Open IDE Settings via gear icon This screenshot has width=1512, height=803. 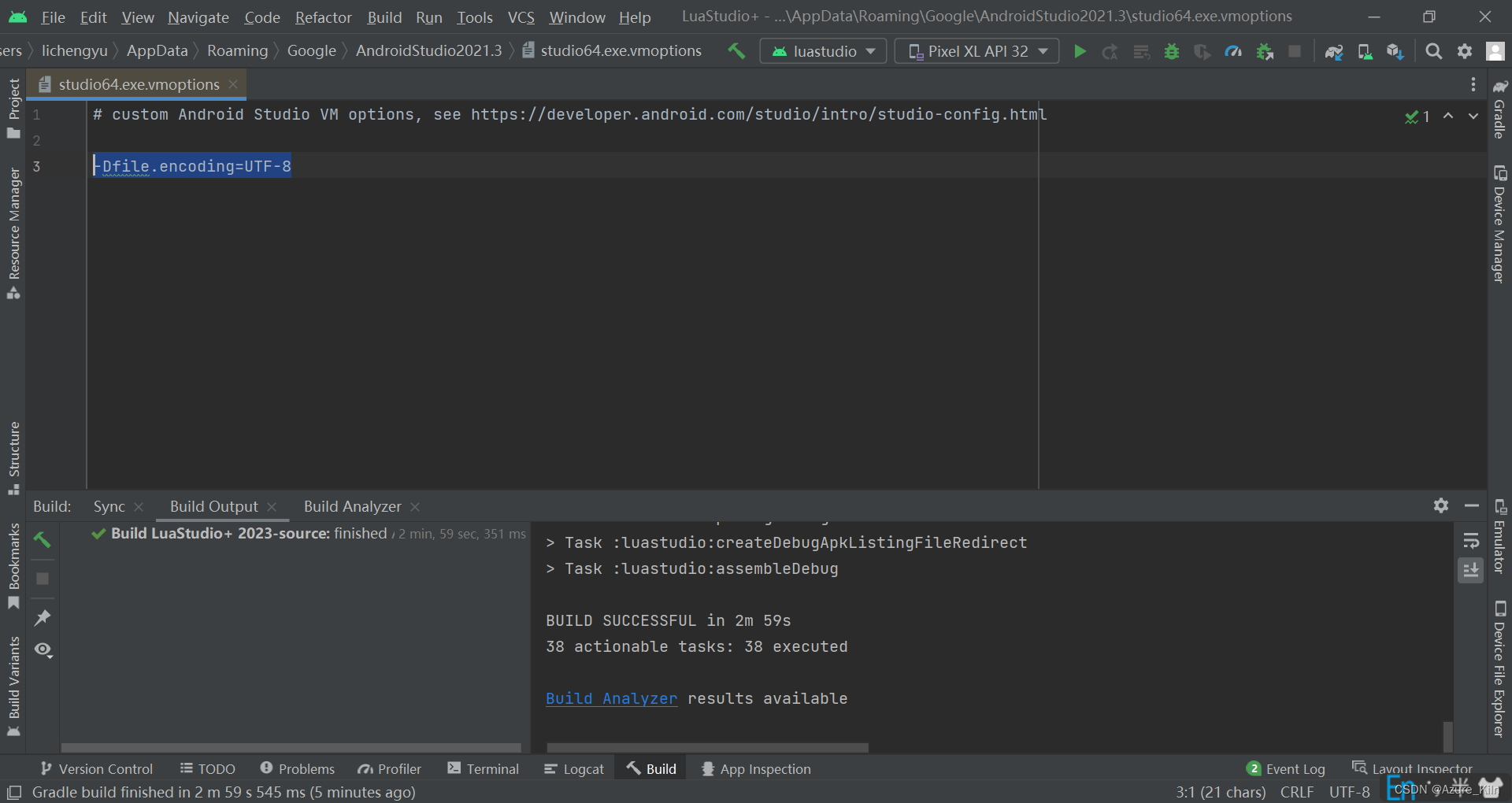point(1465,50)
